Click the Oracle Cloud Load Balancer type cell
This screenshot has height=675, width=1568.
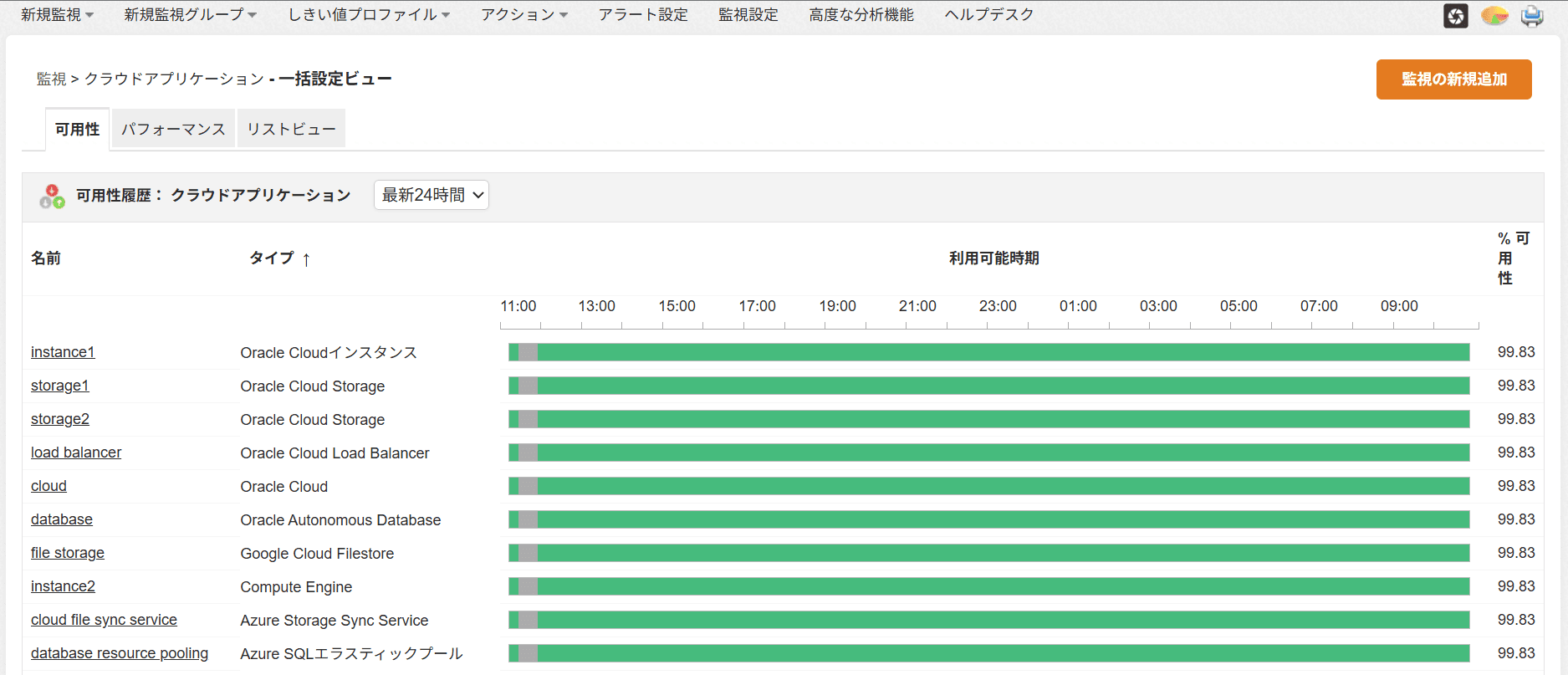click(x=335, y=453)
